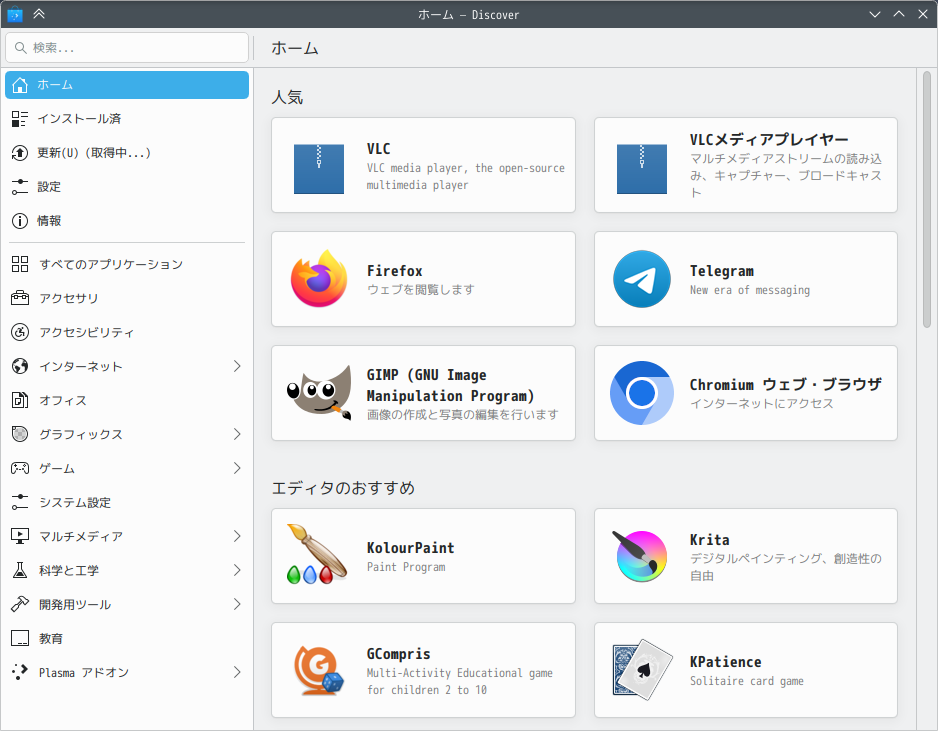The image size is (938, 731).
Task: Click the Chromium logo icon
Action: [x=642, y=393]
